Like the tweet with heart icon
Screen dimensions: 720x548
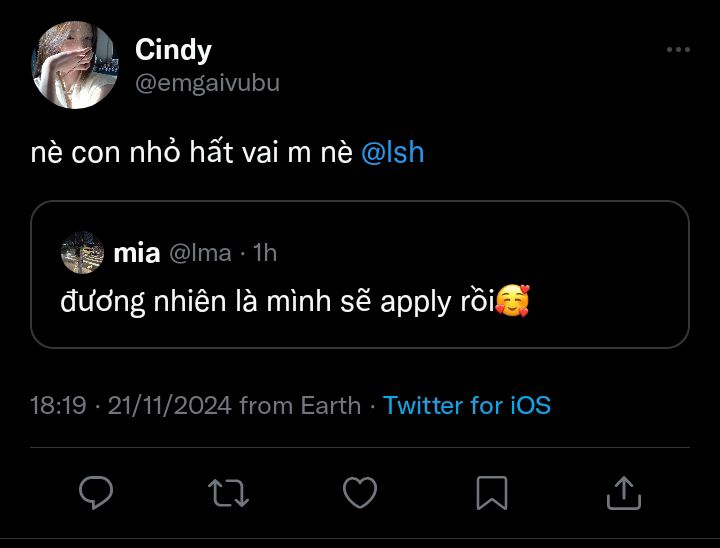(x=360, y=492)
